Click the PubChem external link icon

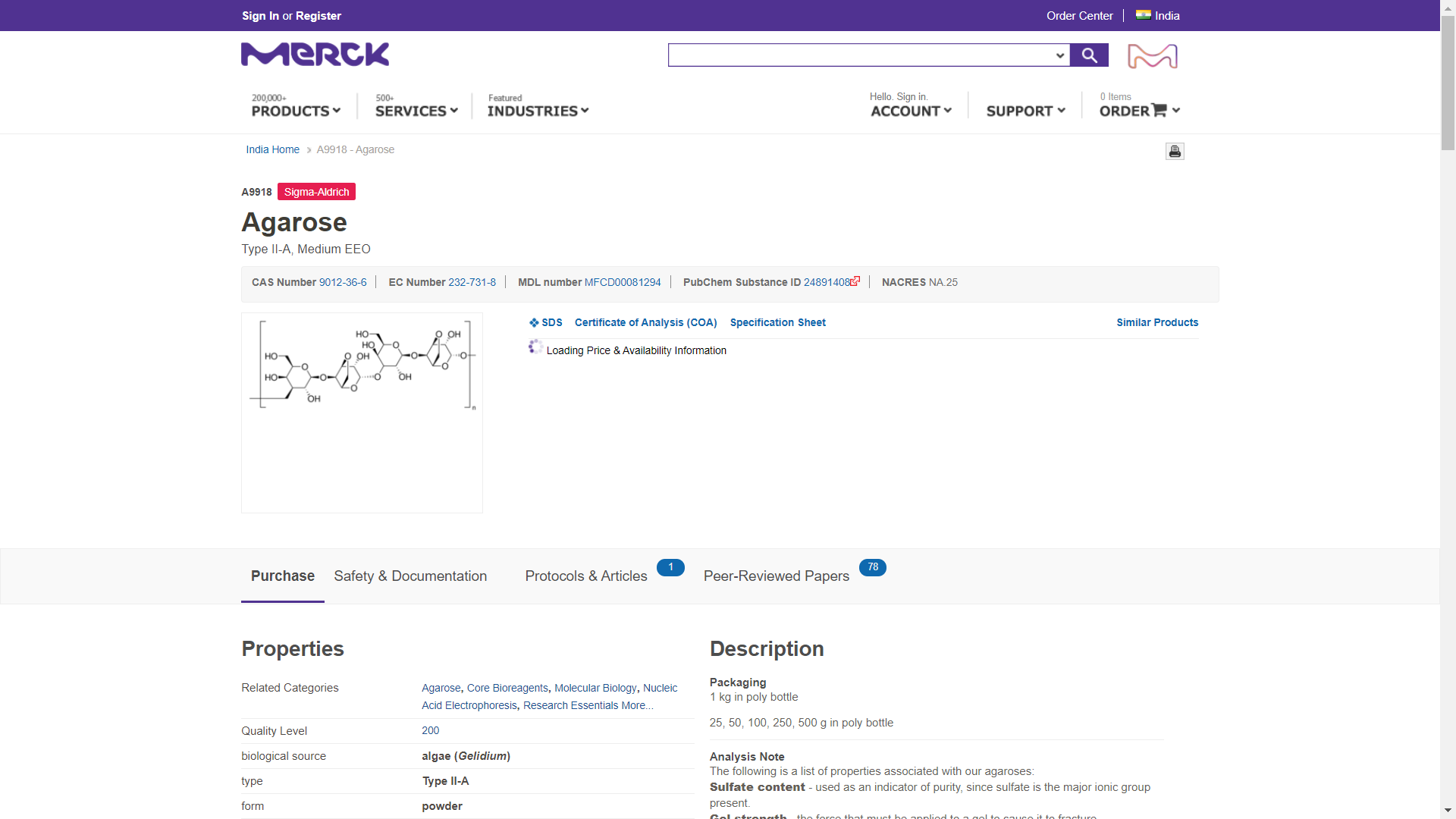pyautogui.click(x=855, y=281)
